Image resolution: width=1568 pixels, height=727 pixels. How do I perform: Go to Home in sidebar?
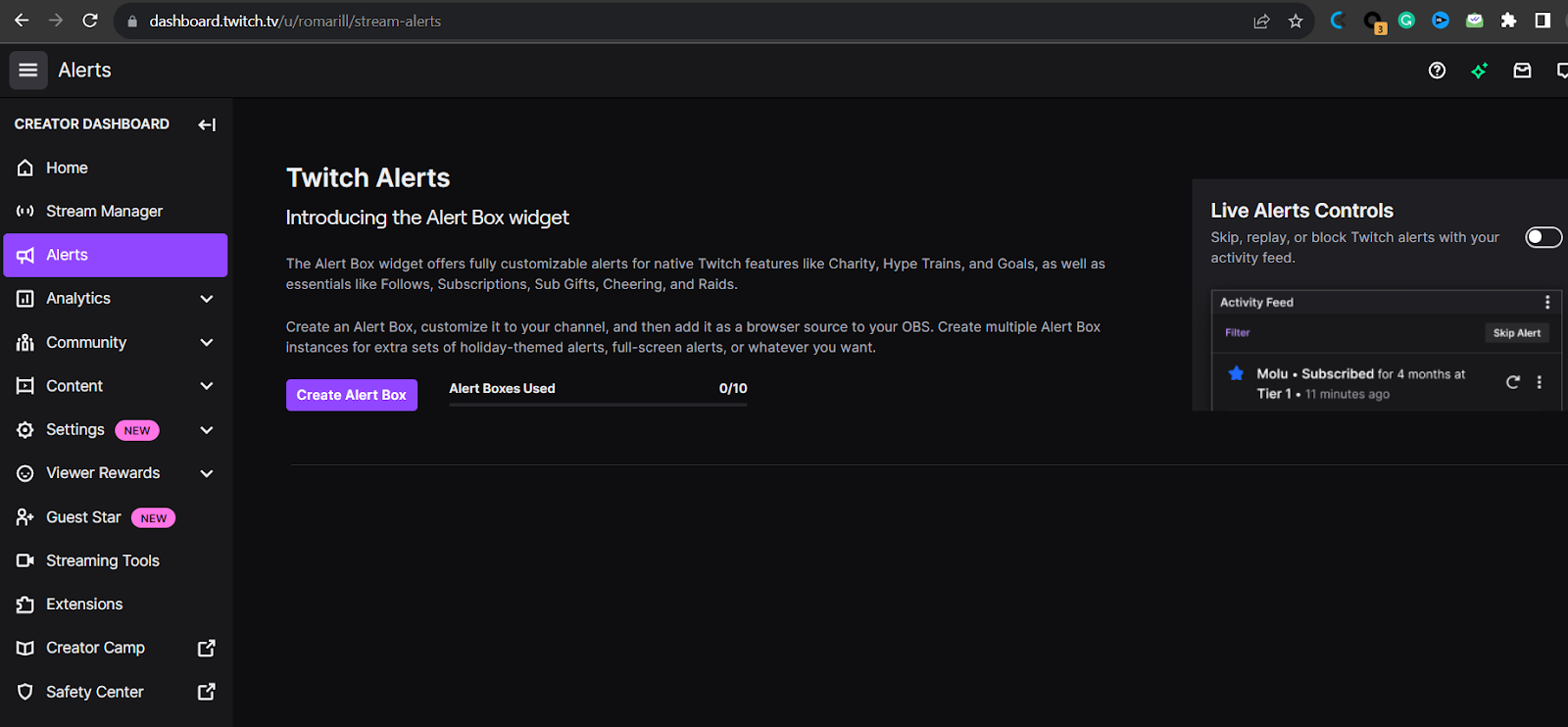116,168
